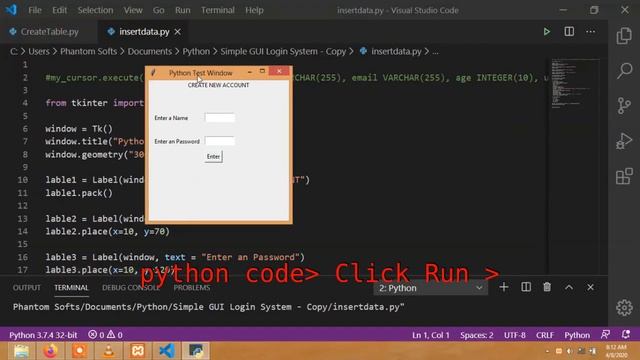The height and width of the screenshot is (360, 640).
Task: Click Phantom Softs in breadcrumb path
Action: pyautogui.click(x=88, y=51)
